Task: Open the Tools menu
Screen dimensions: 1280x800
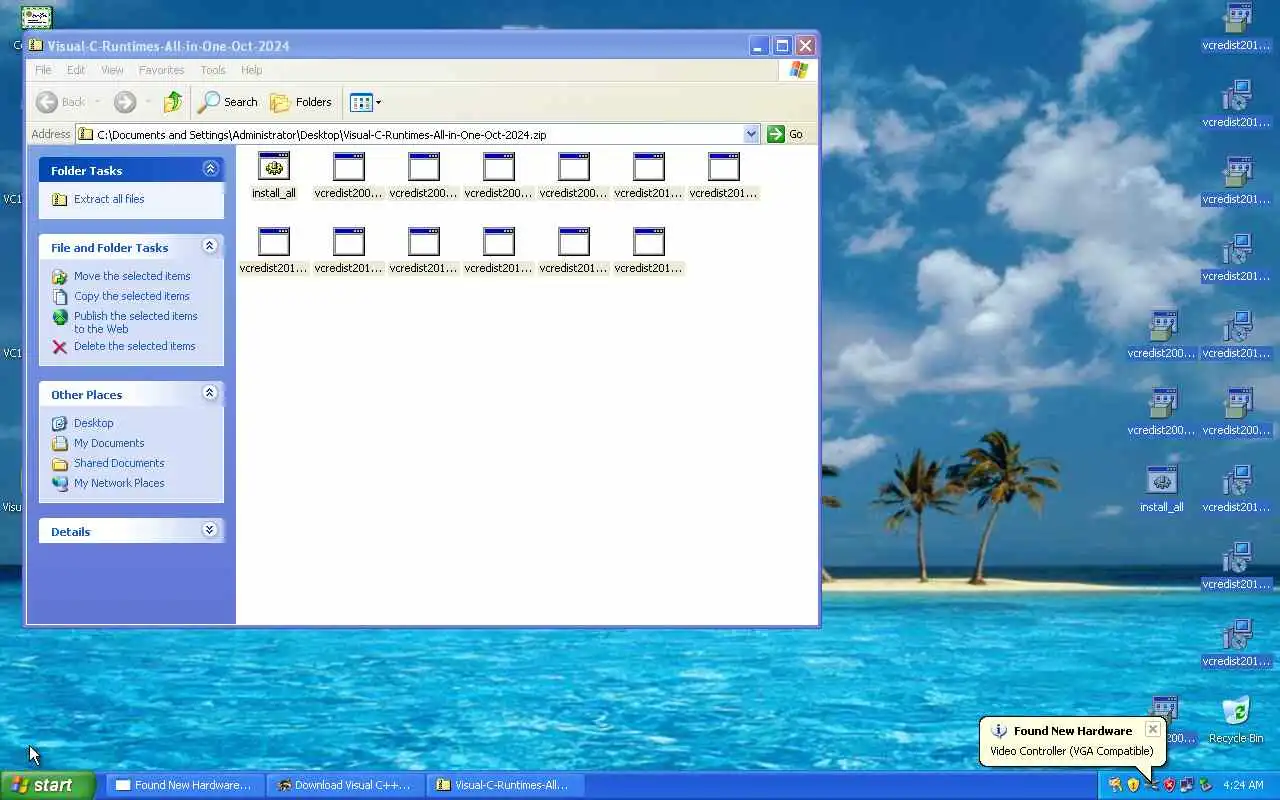Action: click(213, 70)
